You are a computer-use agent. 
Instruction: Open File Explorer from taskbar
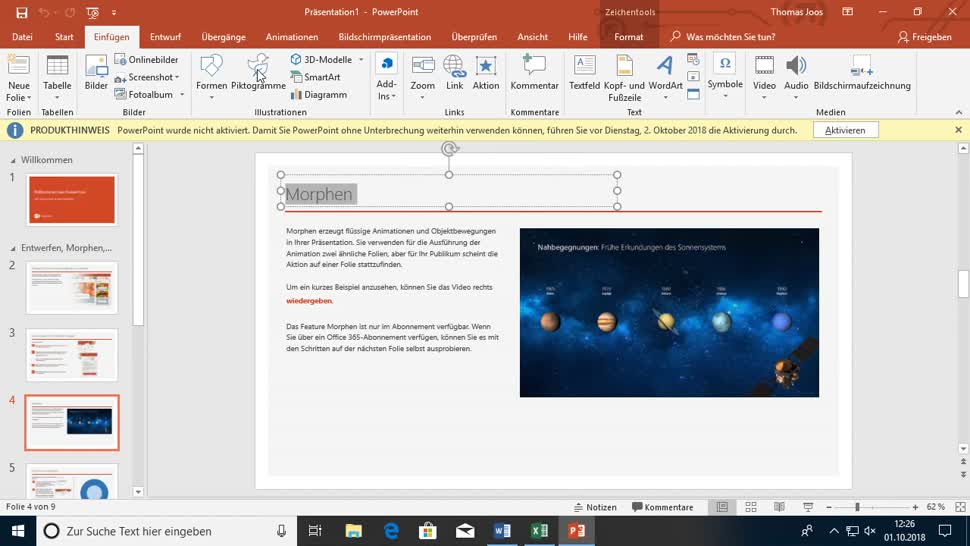(353, 531)
